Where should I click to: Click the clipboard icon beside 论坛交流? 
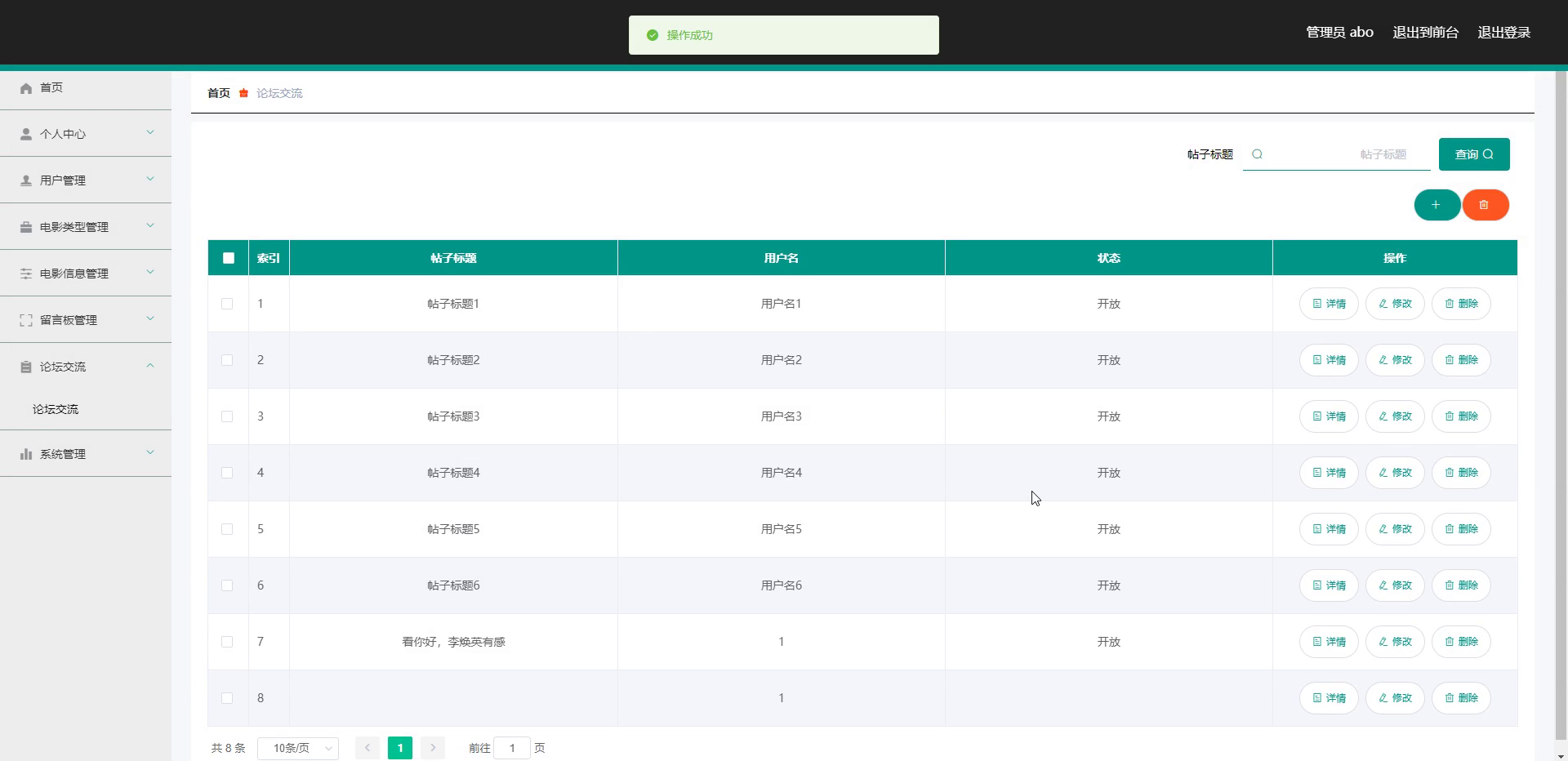(26, 367)
